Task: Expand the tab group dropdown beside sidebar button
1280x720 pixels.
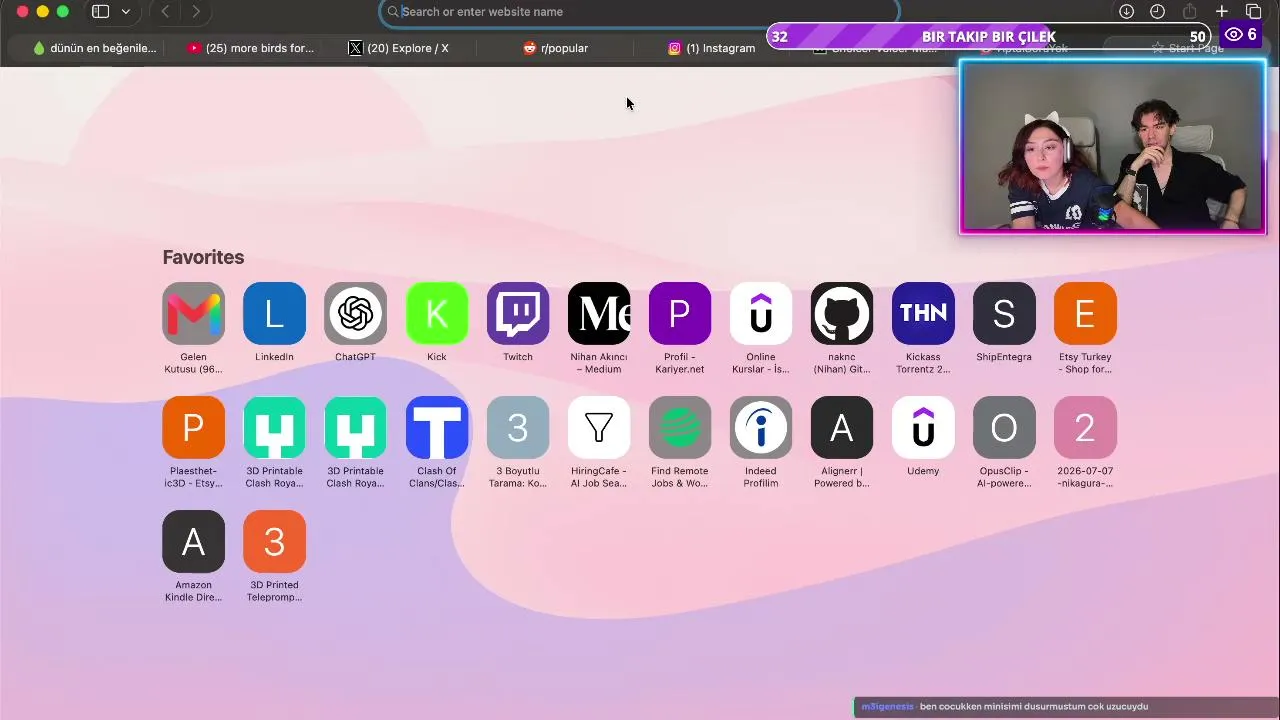Action: 125,11
